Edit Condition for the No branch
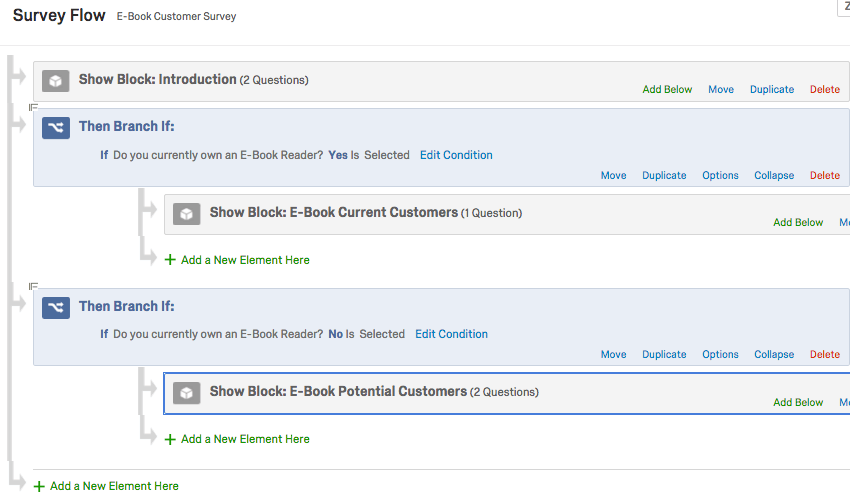Screen dimensions: 850x497 coord(452,335)
